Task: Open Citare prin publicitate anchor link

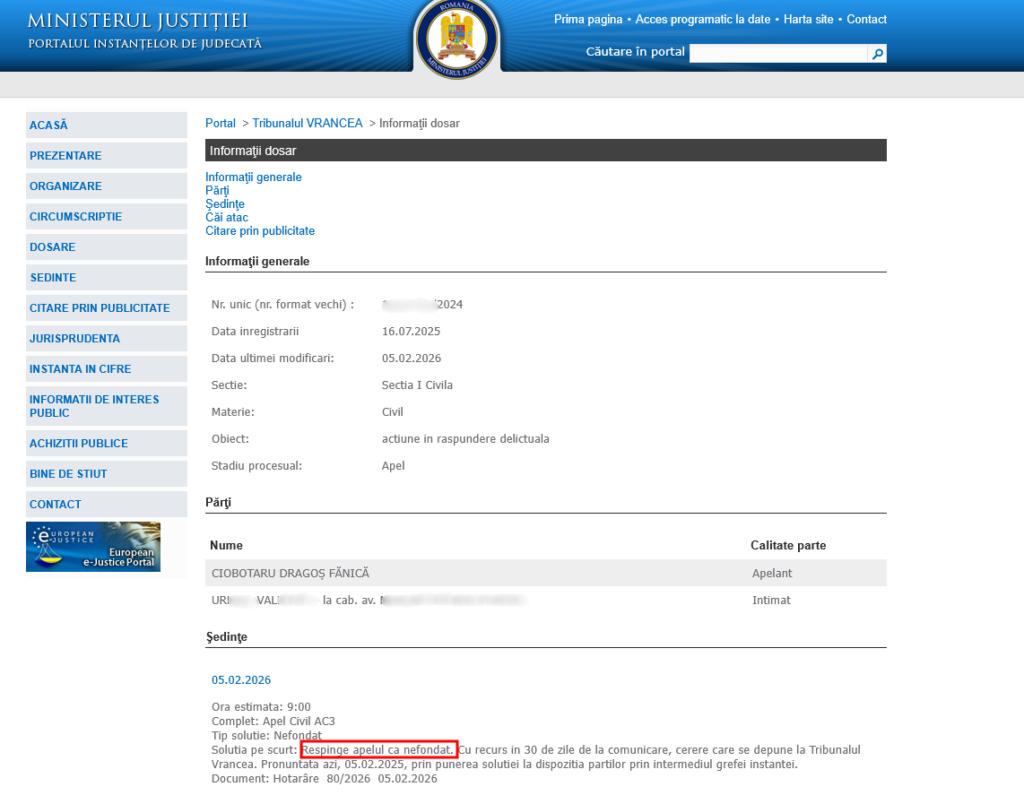Action: 260,231
